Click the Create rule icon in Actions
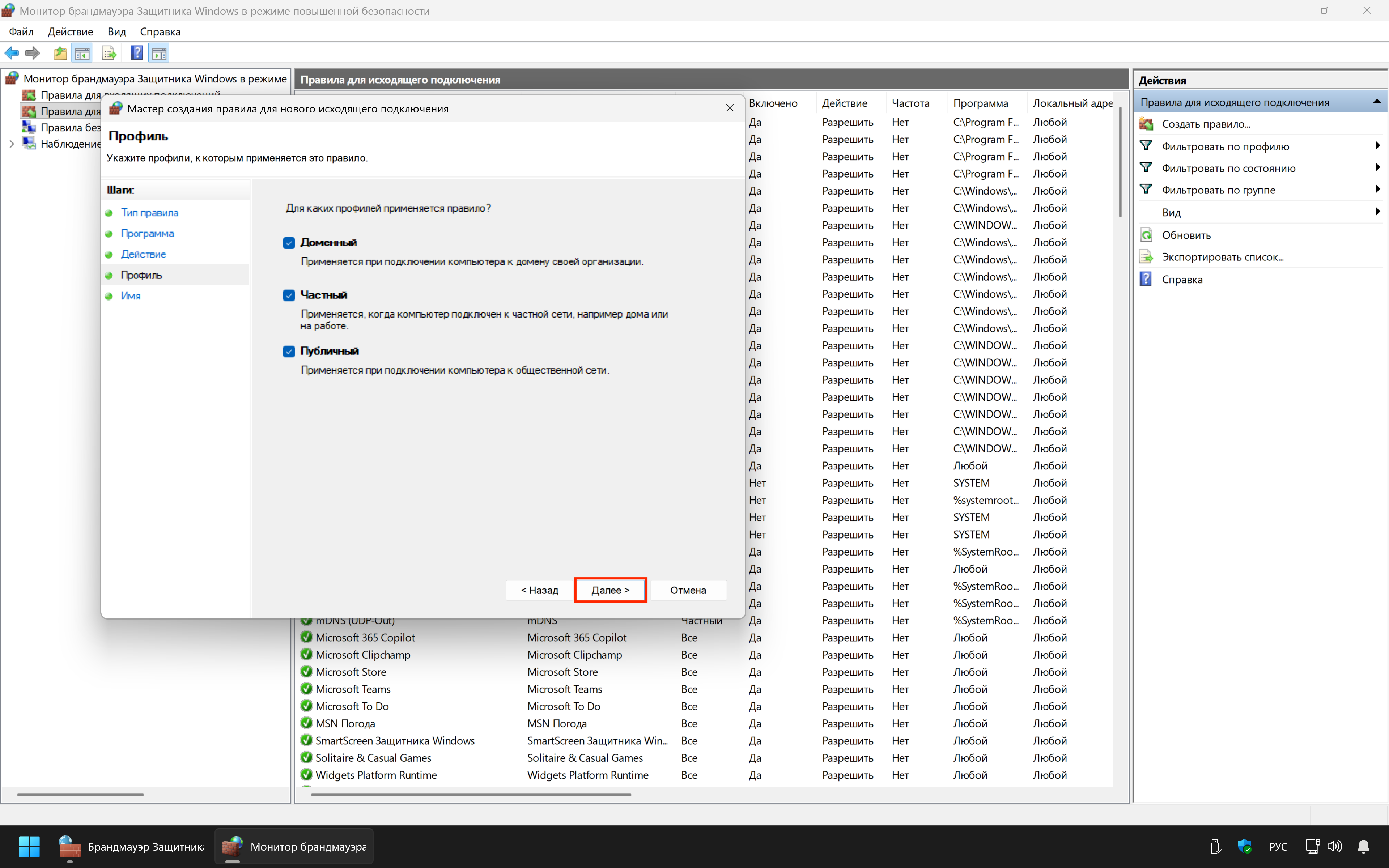1389x868 pixels. coord(1146,124)
